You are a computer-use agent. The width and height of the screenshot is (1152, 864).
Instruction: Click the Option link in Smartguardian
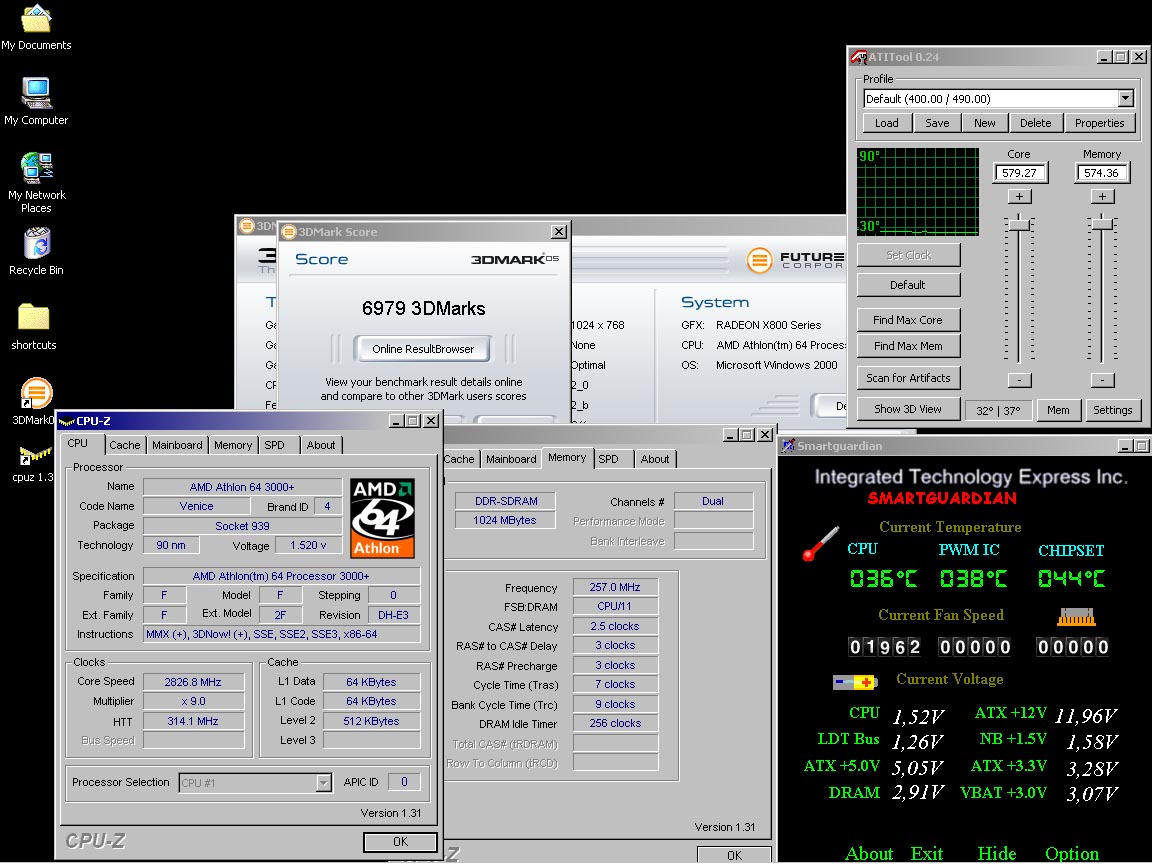click(1072, 854)
